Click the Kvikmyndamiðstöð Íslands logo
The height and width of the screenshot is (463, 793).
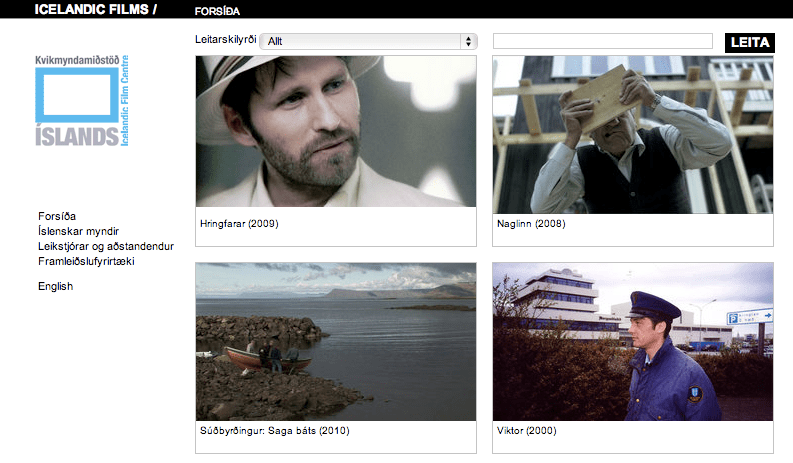89,101
